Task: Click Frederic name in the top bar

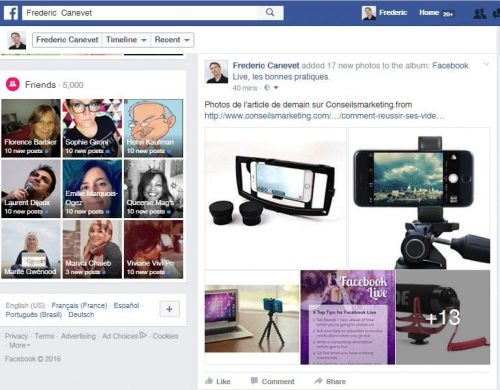Action: (393, 13)
